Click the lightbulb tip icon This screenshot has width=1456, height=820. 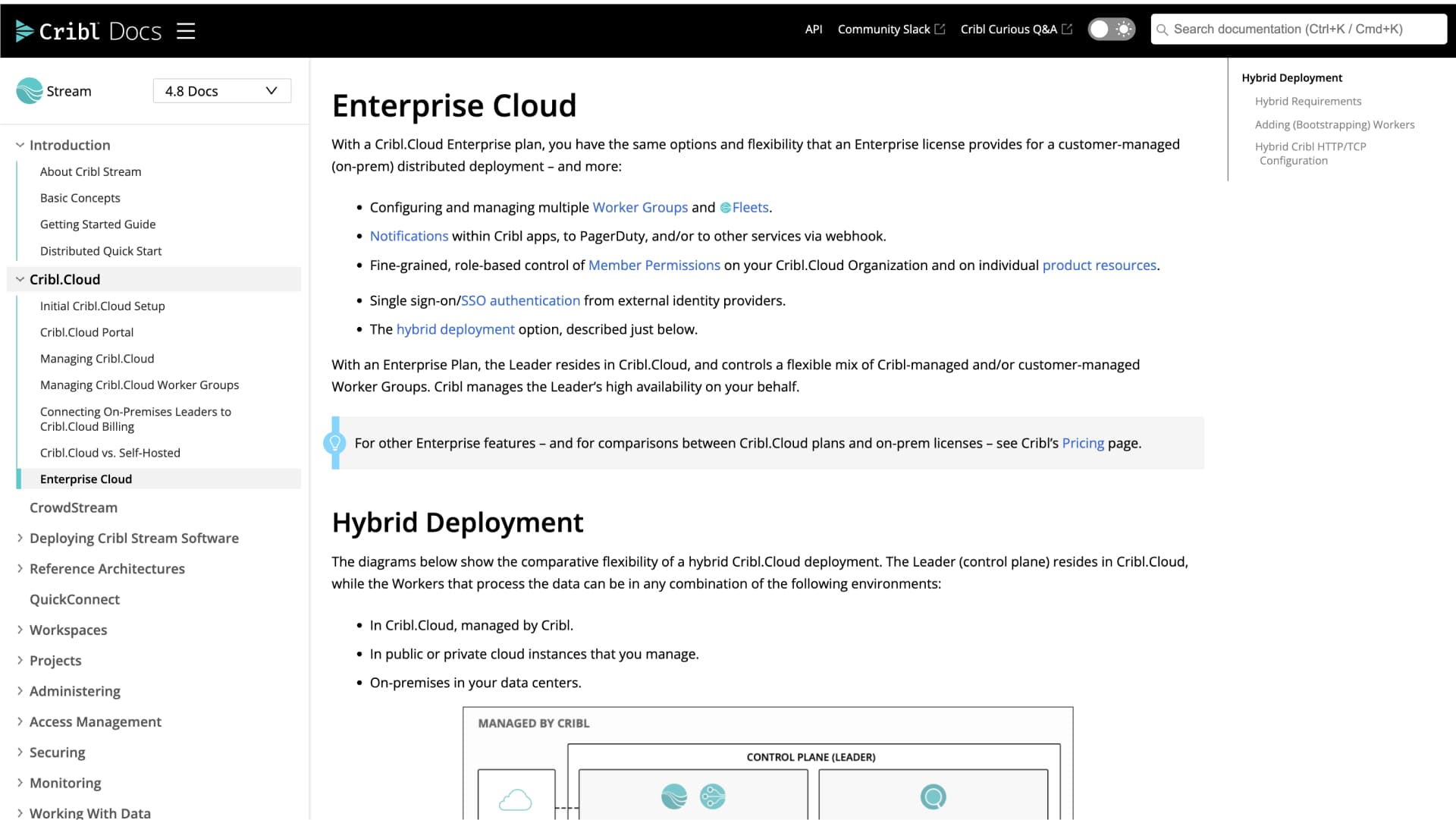coord(334,443)
